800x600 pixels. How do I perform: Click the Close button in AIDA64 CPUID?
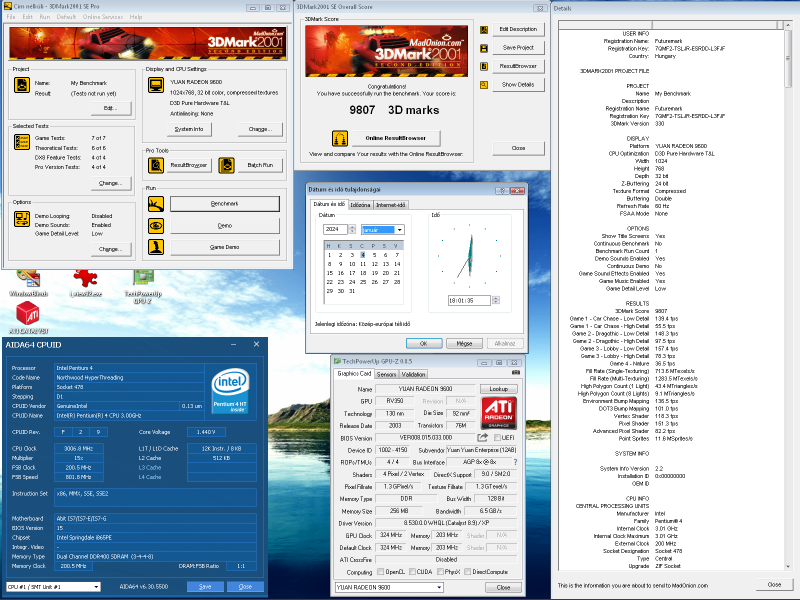[x=245, y=587]
